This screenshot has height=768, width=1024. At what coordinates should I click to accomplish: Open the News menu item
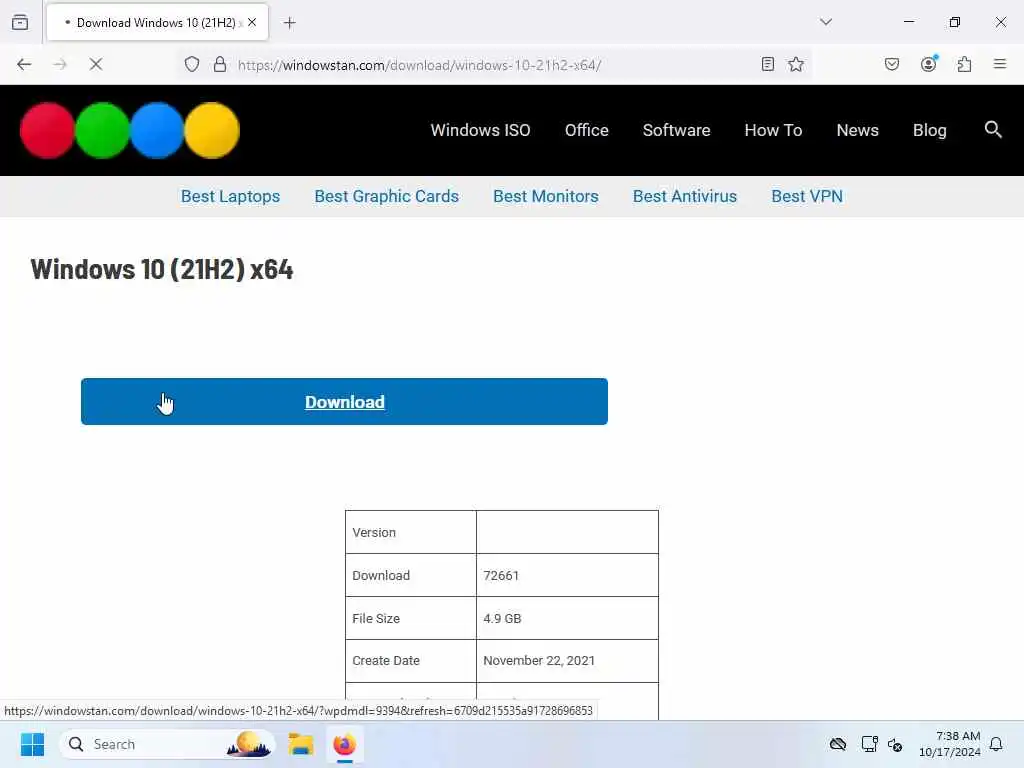[x=857, y=130]
